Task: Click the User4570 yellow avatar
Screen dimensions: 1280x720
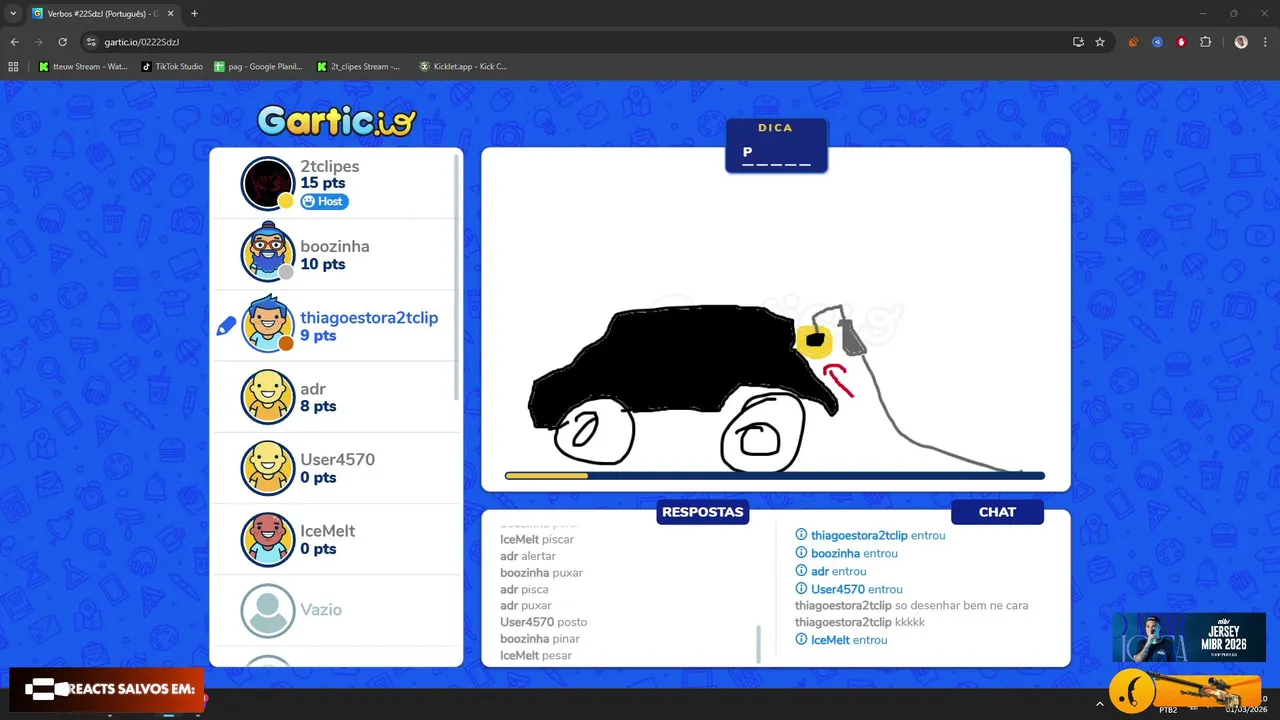Action: [x=268, y=468]
